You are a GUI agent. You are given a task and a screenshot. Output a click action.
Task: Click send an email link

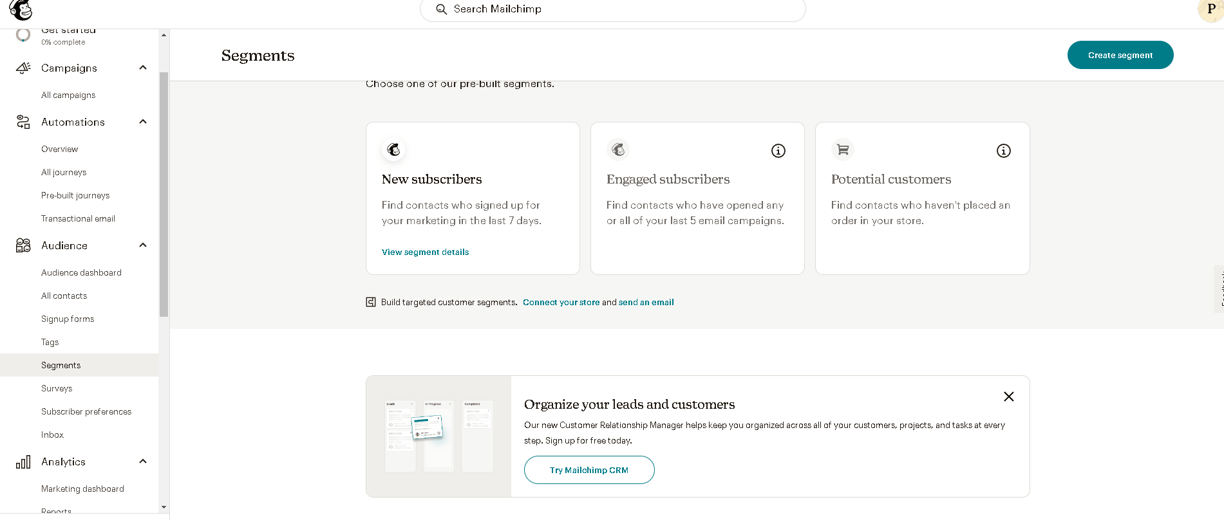point(646,302)
